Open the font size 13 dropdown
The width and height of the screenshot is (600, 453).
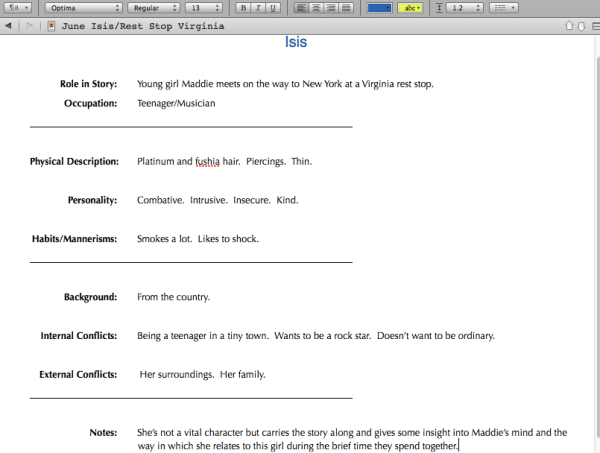[x=204, y=8]
